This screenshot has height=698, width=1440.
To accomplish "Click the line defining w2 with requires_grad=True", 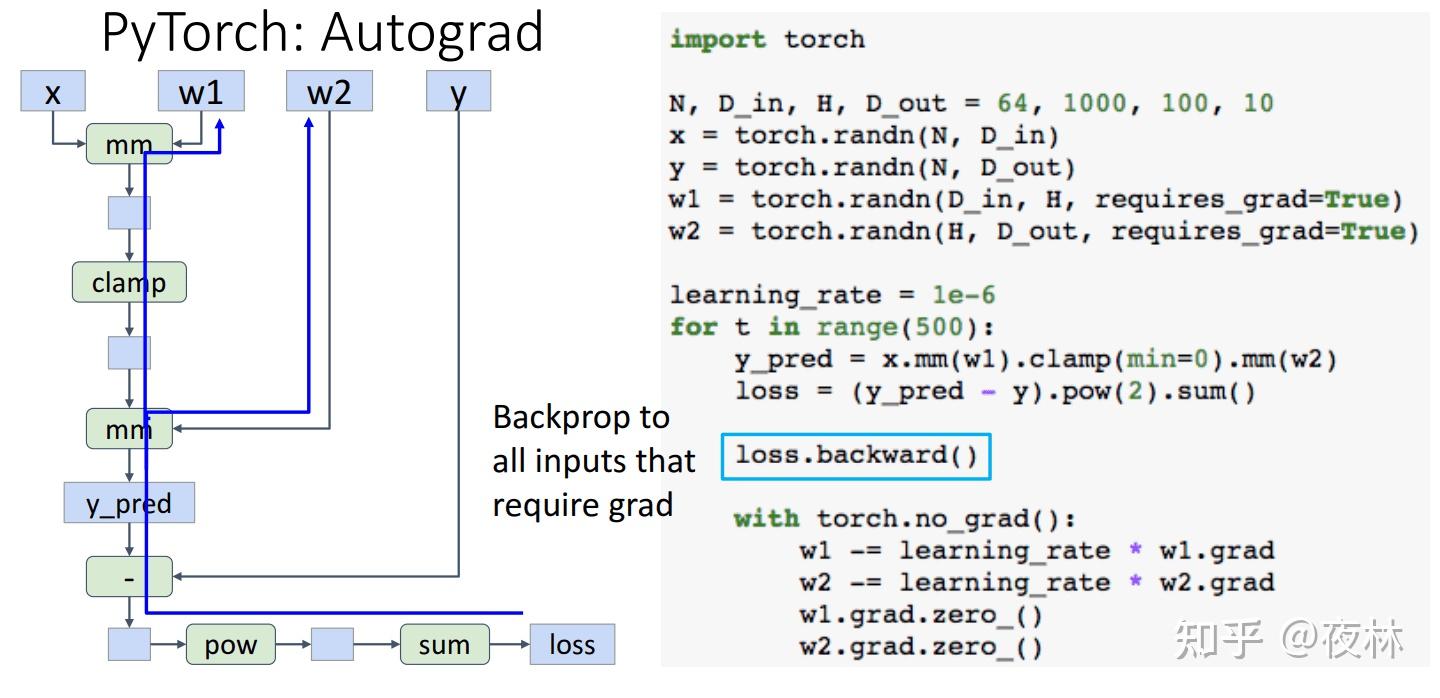I will tap(1044, 231).
